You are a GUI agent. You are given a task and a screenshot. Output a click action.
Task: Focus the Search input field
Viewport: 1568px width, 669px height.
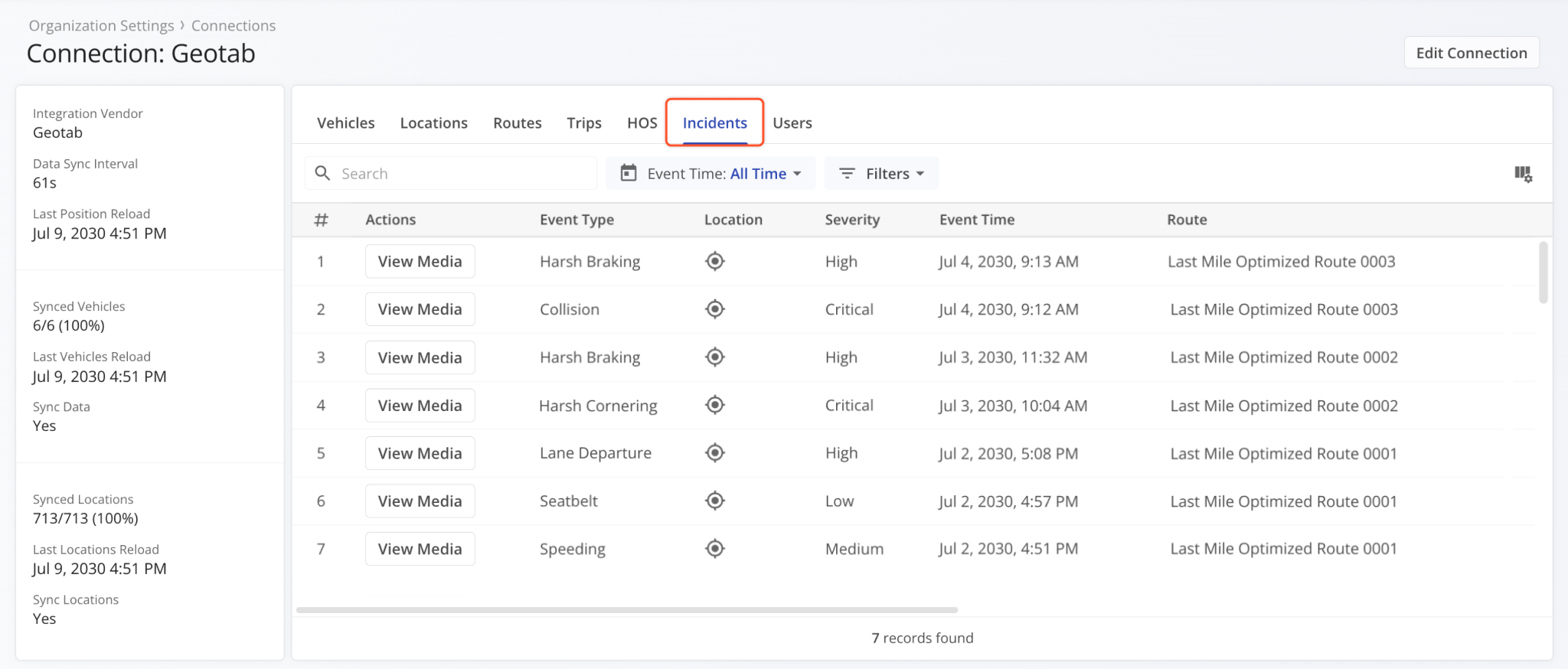pos(451,173)
